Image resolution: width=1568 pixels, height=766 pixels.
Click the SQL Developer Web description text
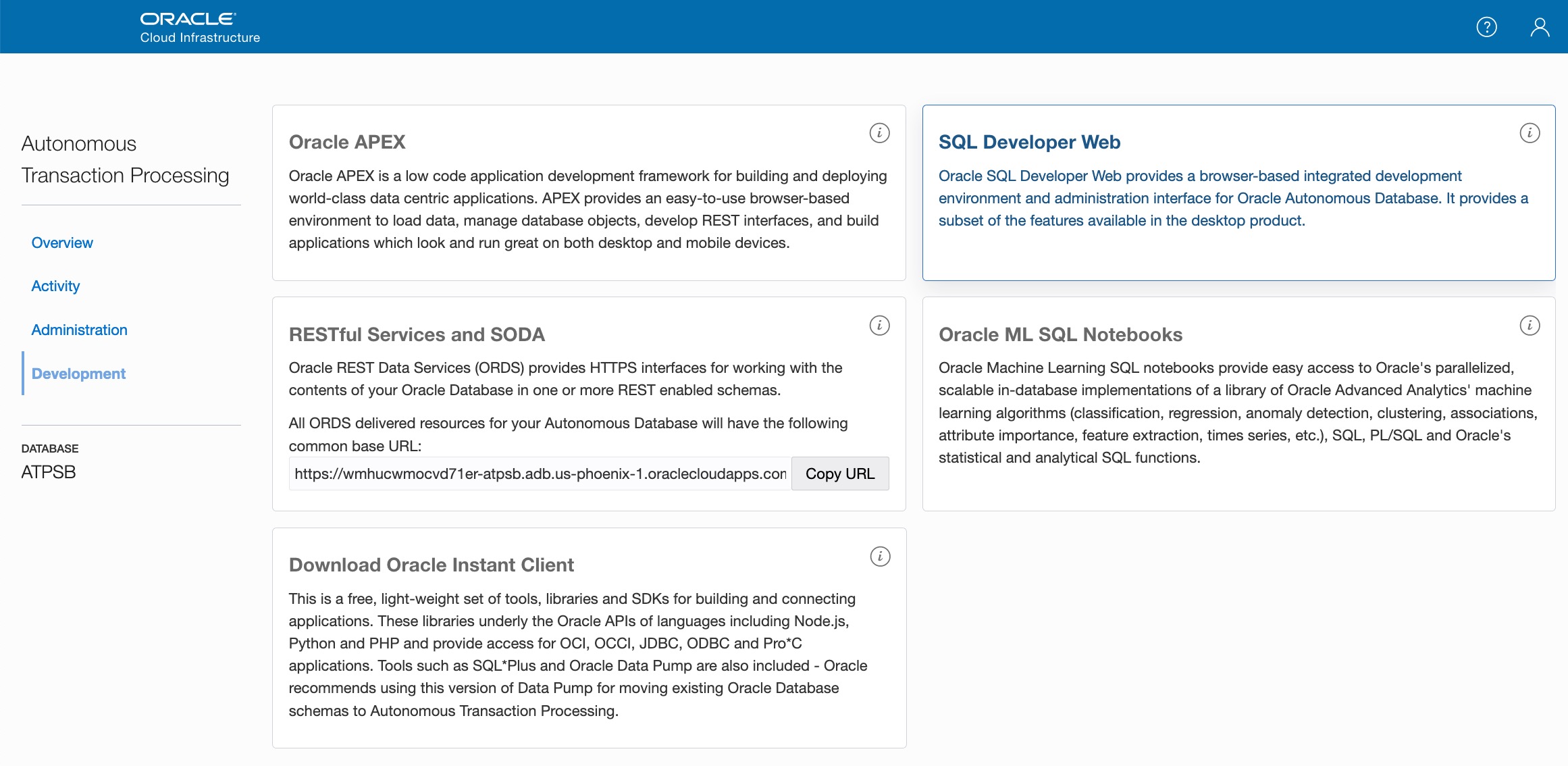point(1233,198)
